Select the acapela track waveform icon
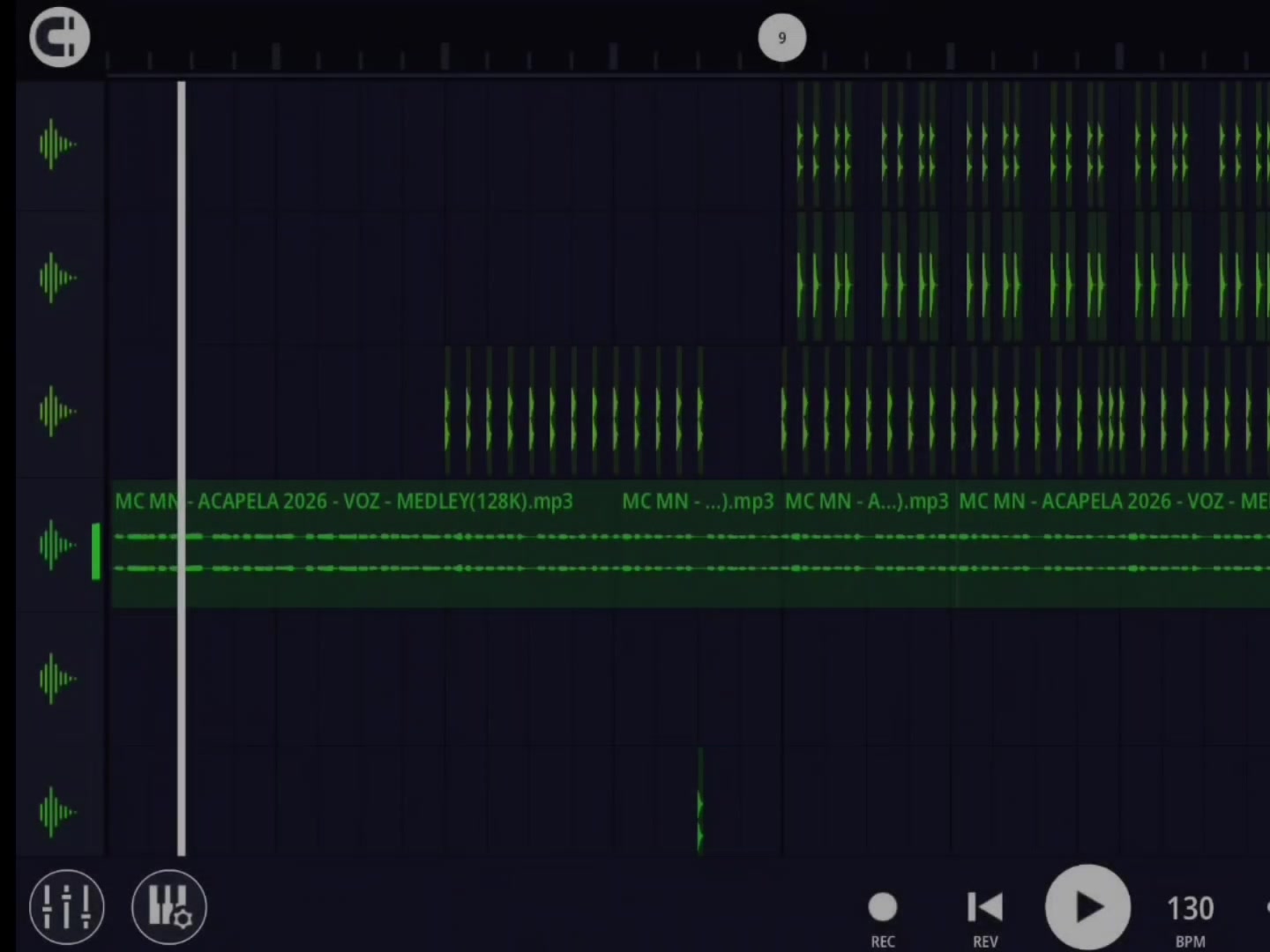This screenshot has width=1270, height=952. 58,546
